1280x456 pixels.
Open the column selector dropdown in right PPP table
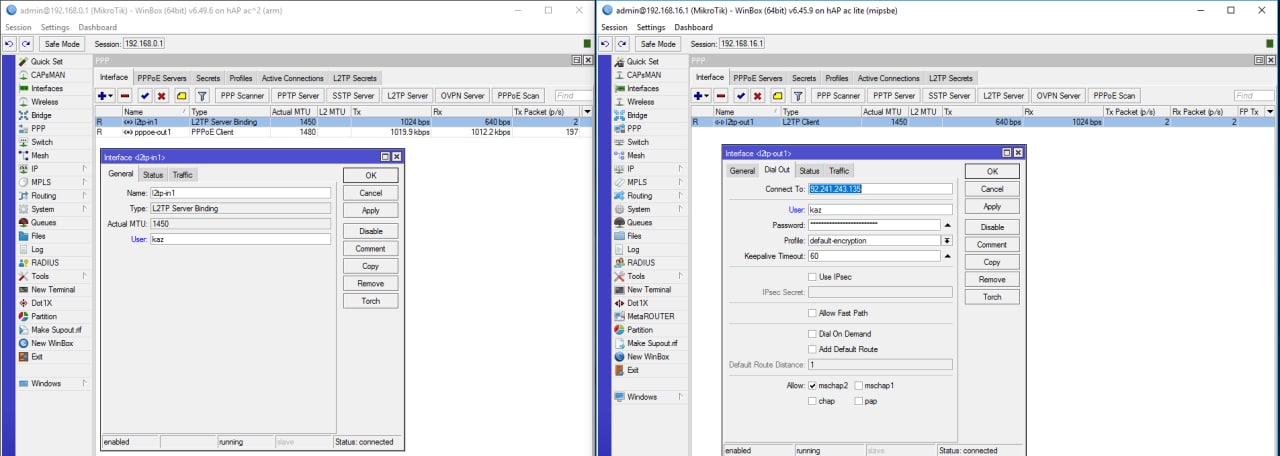pos(1270,112)
